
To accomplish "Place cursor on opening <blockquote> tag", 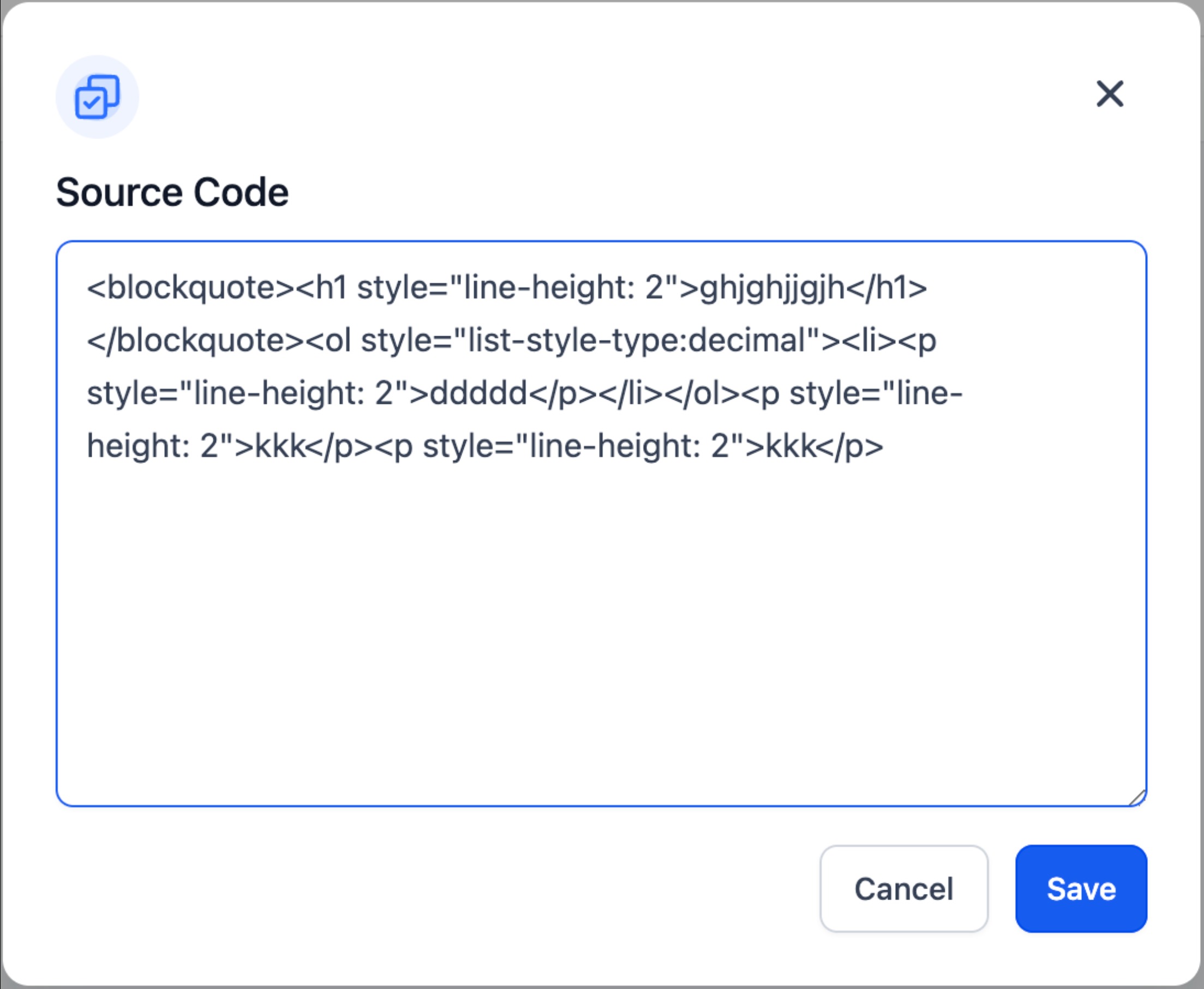I will (x=190, y=288).
